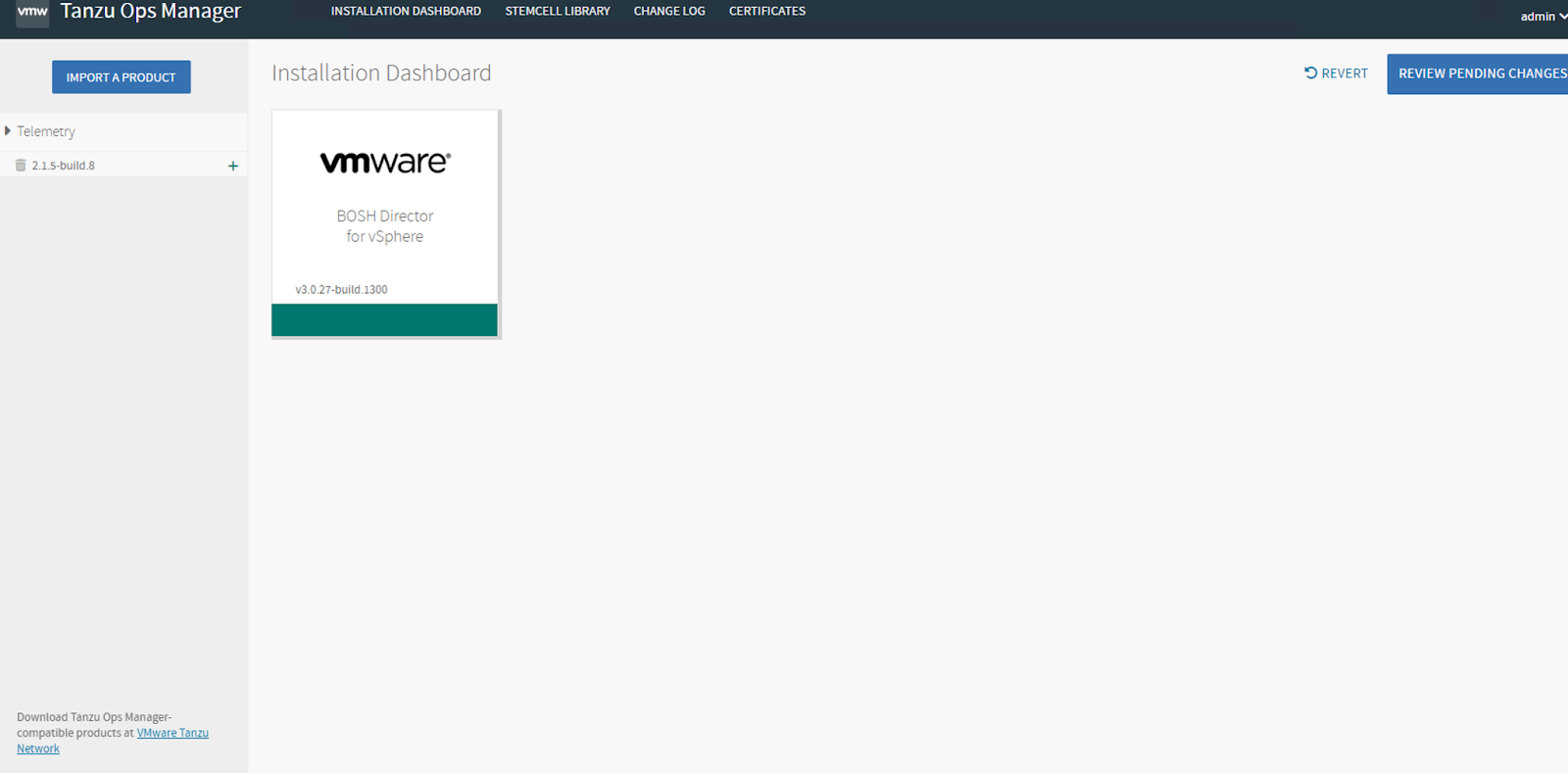Click the green status bar on BOSH tile
The height and width of the screenshot is (773, 1568).
[x=384, y=320]
